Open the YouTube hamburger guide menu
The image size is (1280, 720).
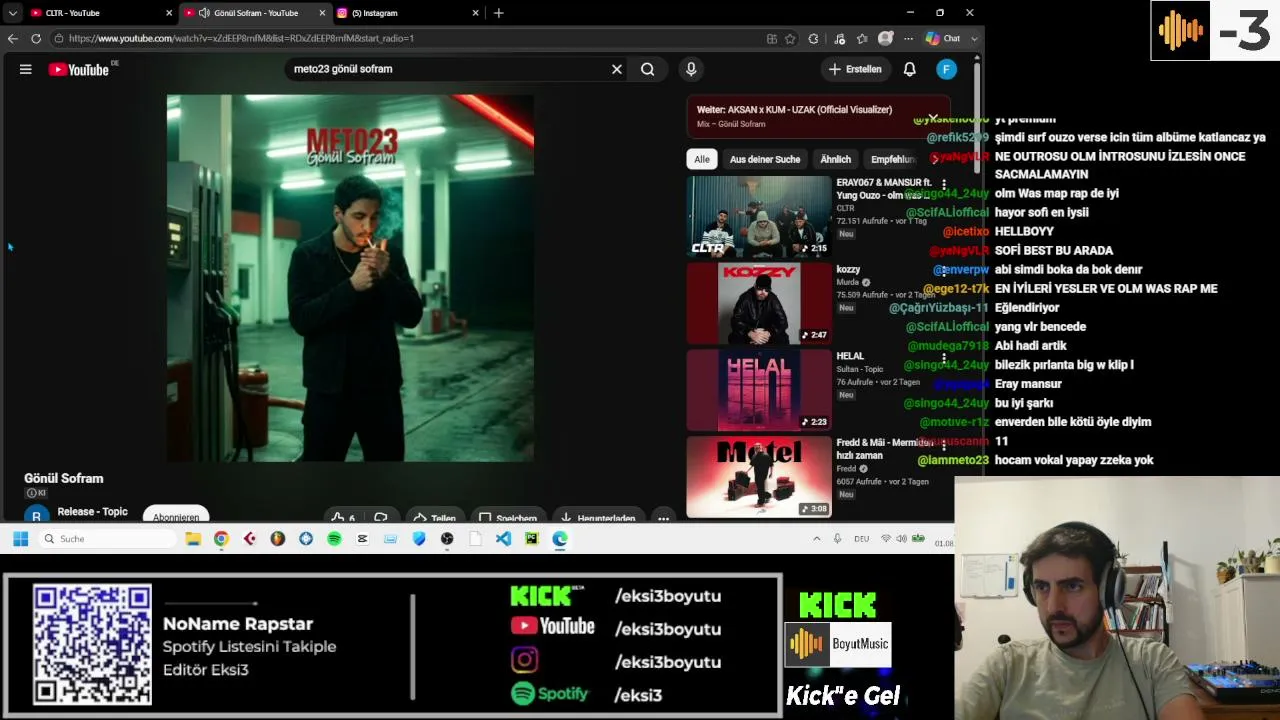pyautogui.click(x=26, y=69)
